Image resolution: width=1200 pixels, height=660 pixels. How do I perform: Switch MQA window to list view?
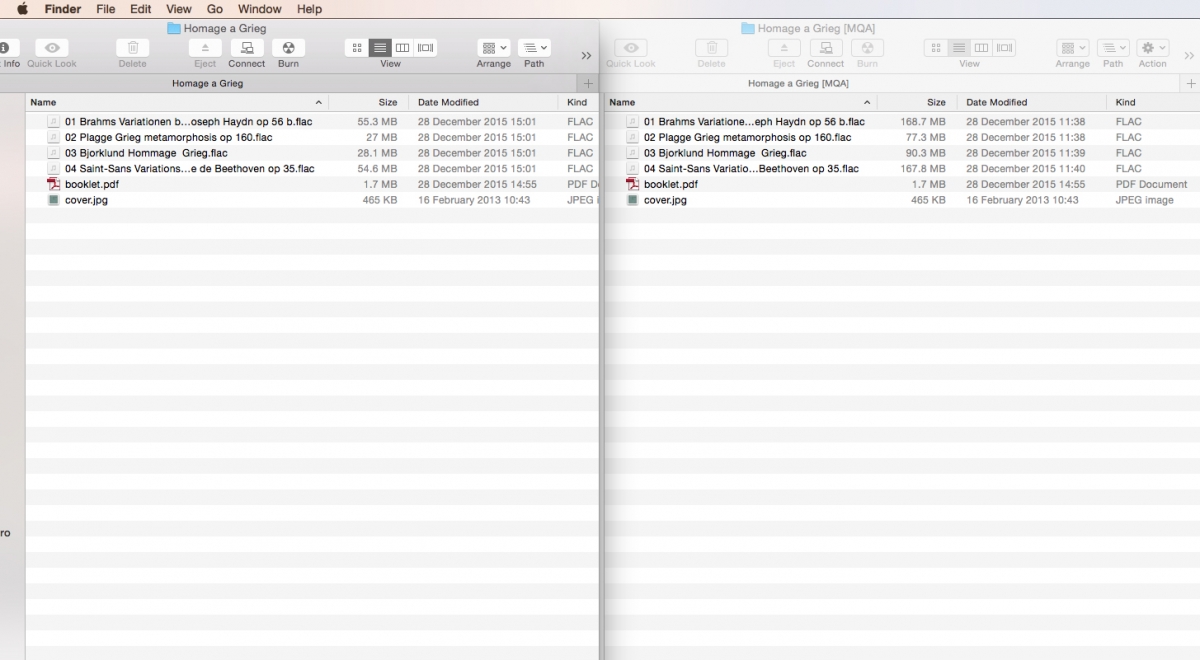coord(958,47)
